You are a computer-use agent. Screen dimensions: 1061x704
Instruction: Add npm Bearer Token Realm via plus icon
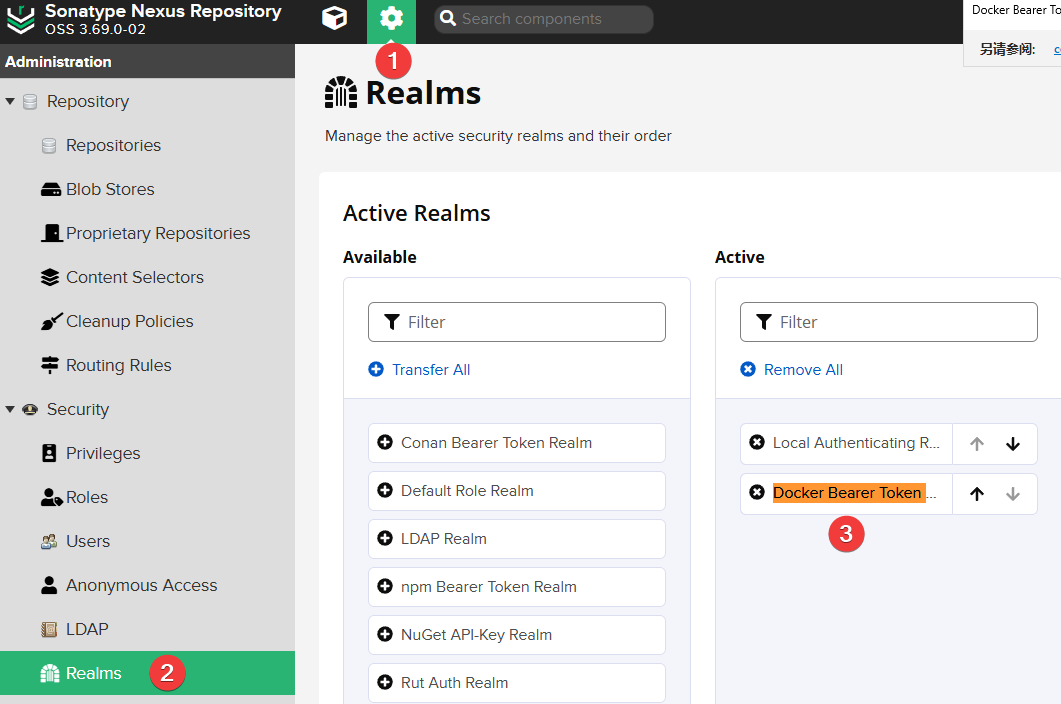click(385, 587)
